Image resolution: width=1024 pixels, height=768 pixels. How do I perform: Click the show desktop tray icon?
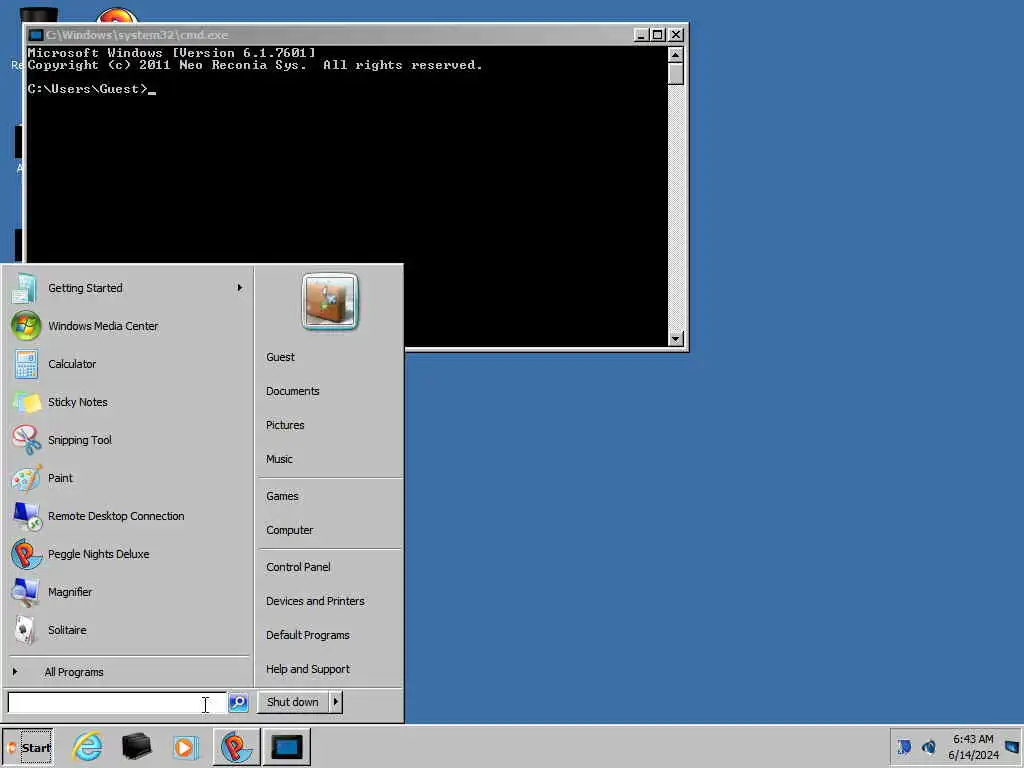1012,746
